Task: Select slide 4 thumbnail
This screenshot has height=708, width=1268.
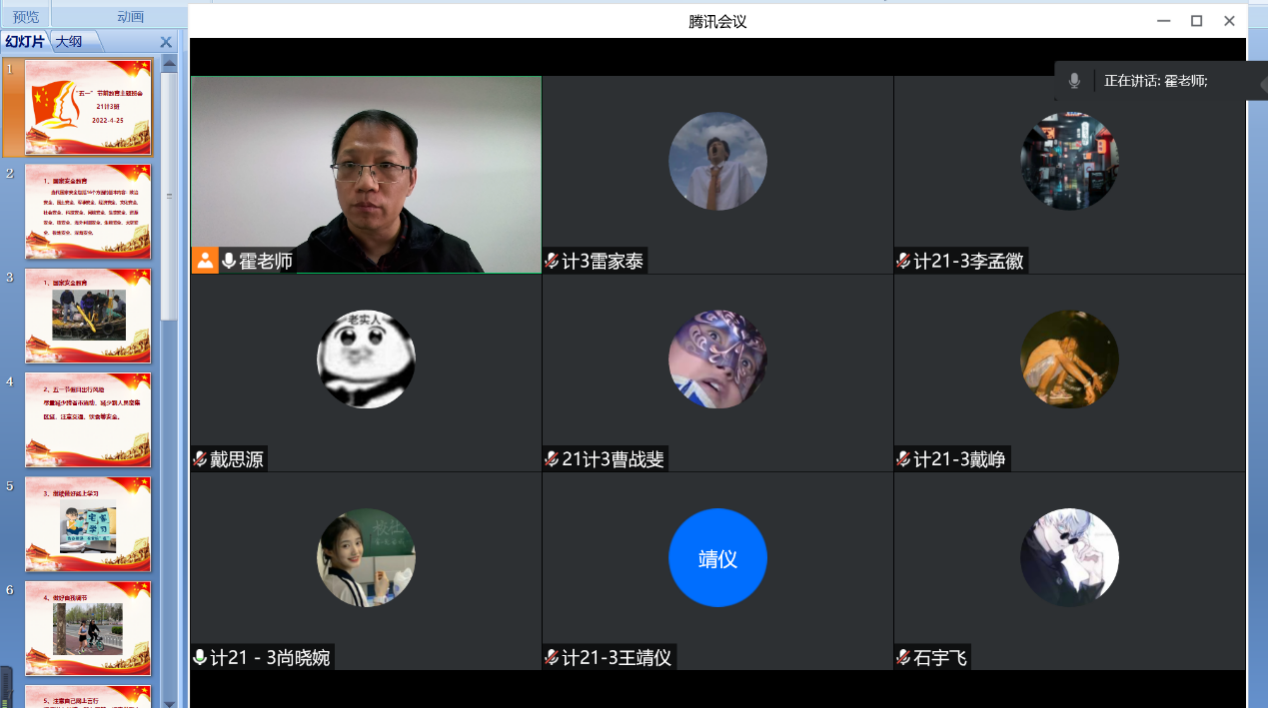Action: tap(88, 420)
